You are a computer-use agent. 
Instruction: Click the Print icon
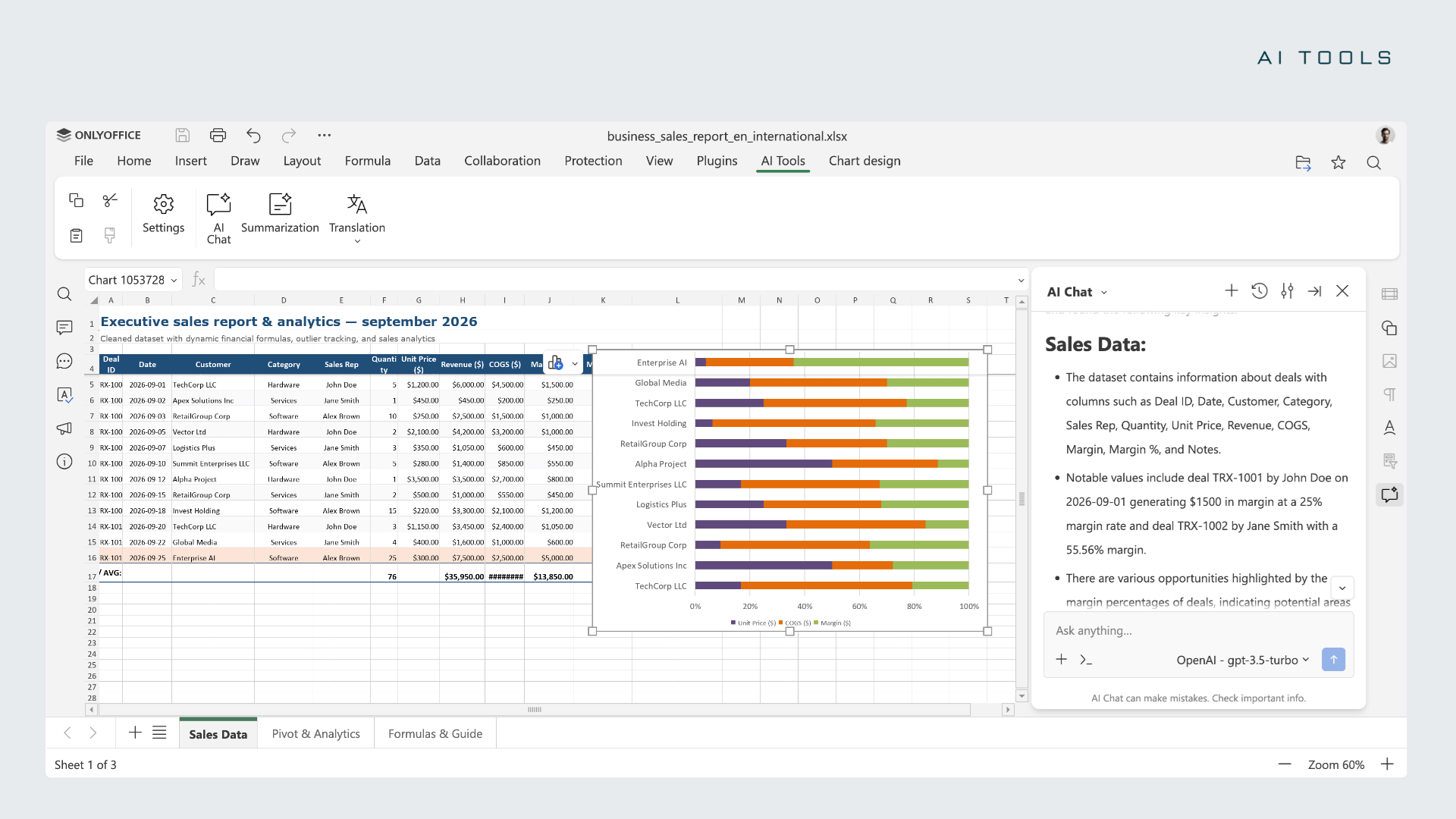pos(218,135)
